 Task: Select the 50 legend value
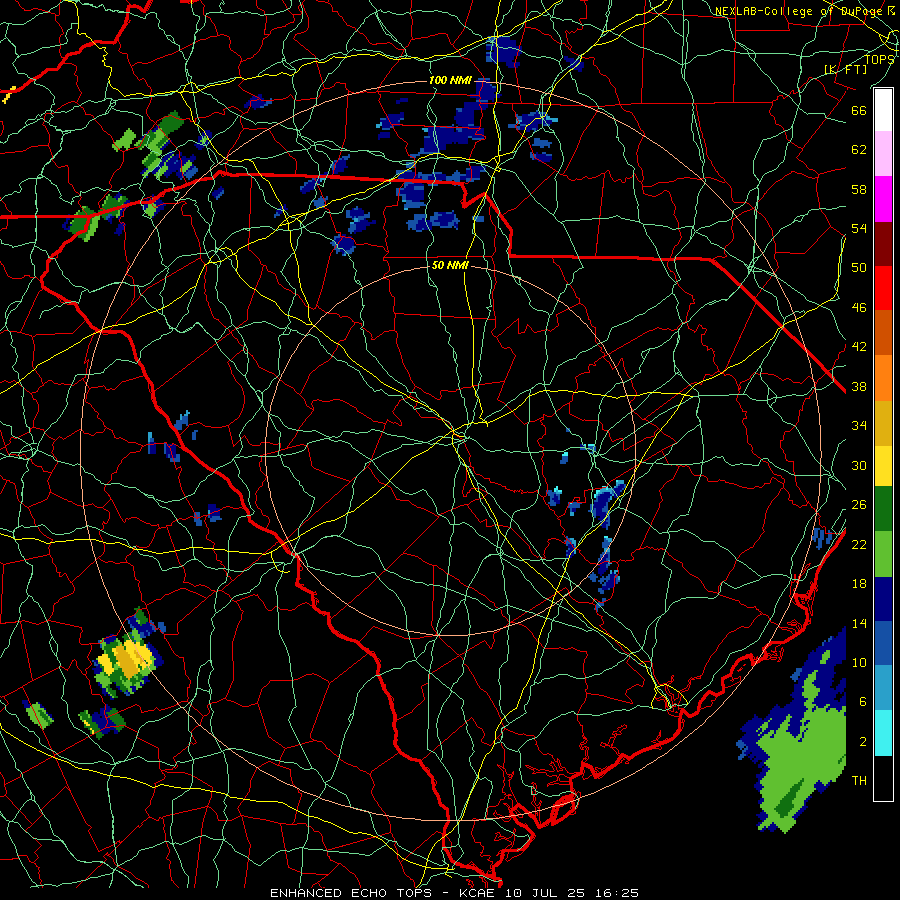(859, 268)
